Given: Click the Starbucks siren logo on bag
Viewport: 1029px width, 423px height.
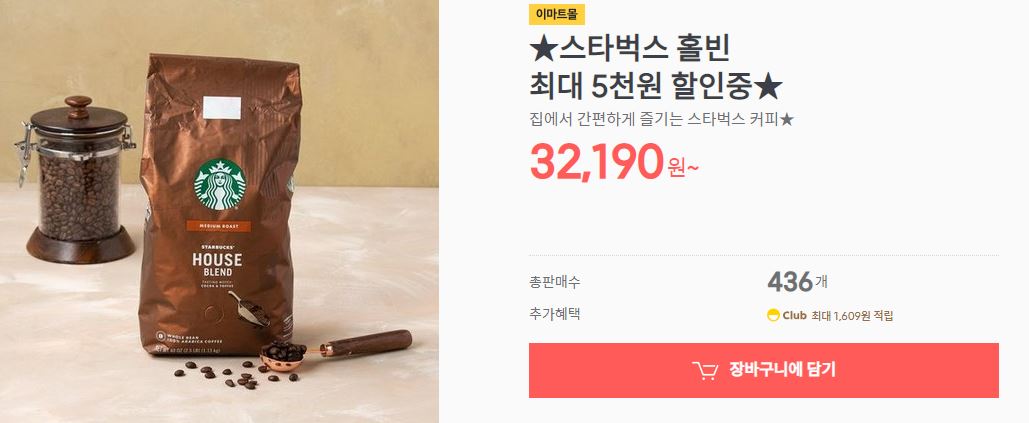Looking at the screenshot, I should [220, 184].
